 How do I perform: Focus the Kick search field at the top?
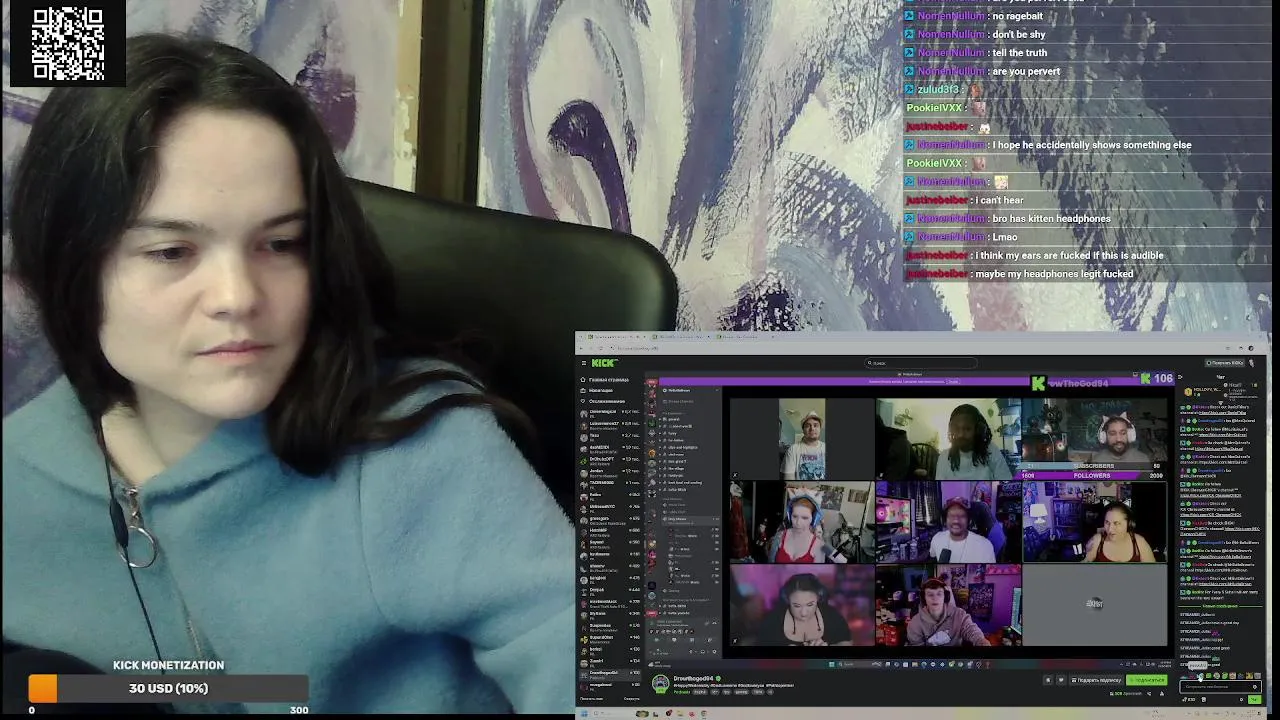point(920,363)
